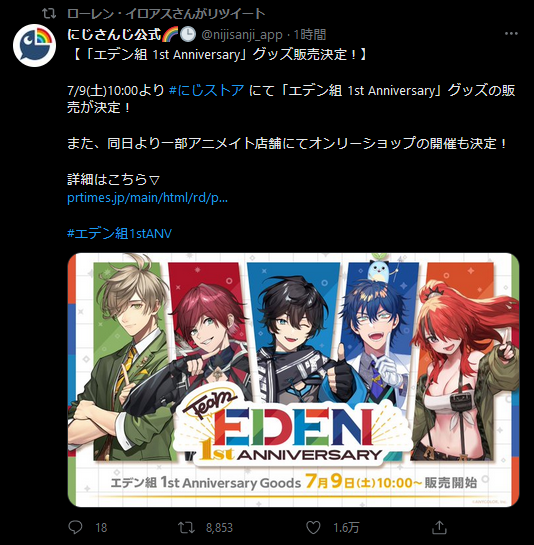
Task: Follow the prtimes.jp press release link
Action: click(147, 198)
